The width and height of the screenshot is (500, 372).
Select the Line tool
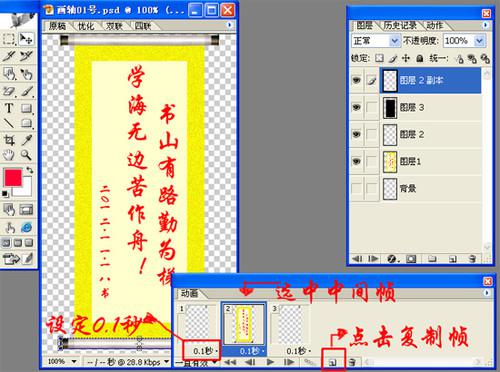coord(9,124)
